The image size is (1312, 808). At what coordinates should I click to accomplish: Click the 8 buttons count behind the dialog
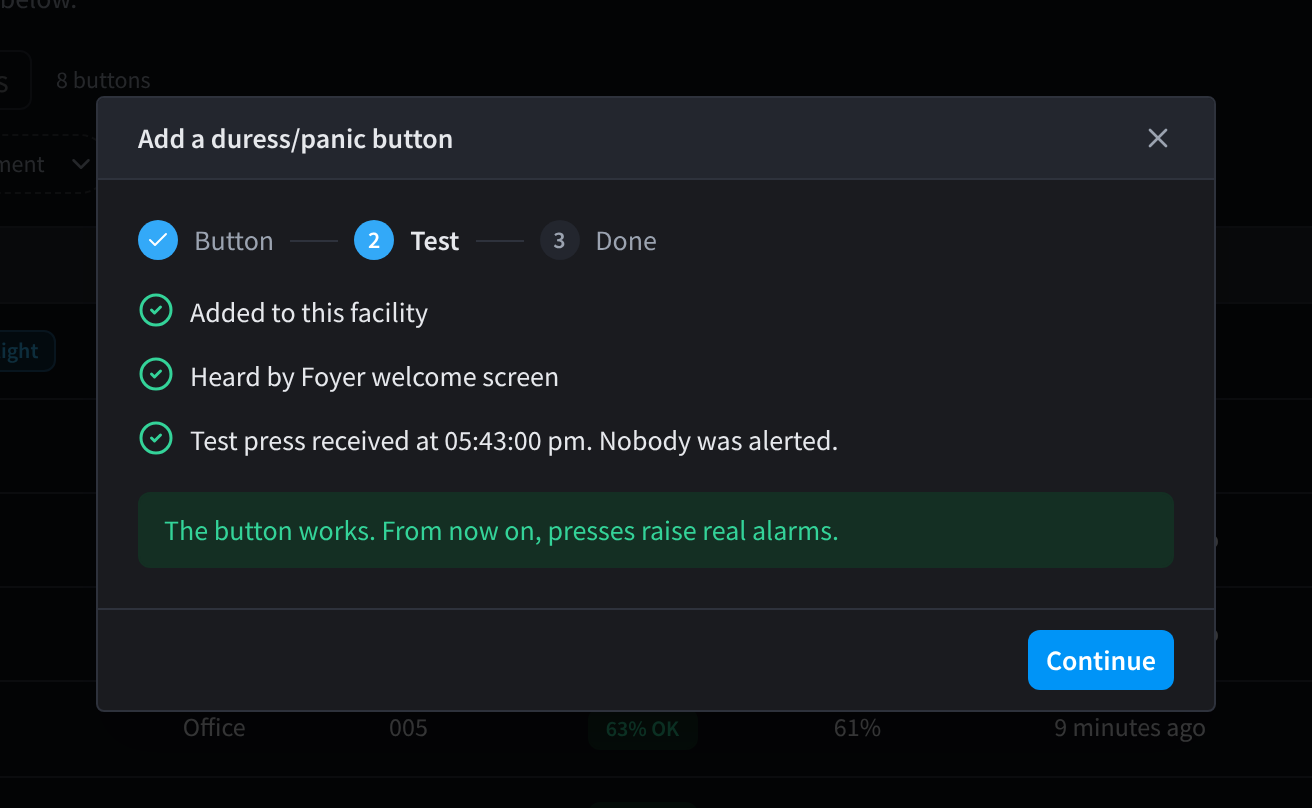point(103,80)
